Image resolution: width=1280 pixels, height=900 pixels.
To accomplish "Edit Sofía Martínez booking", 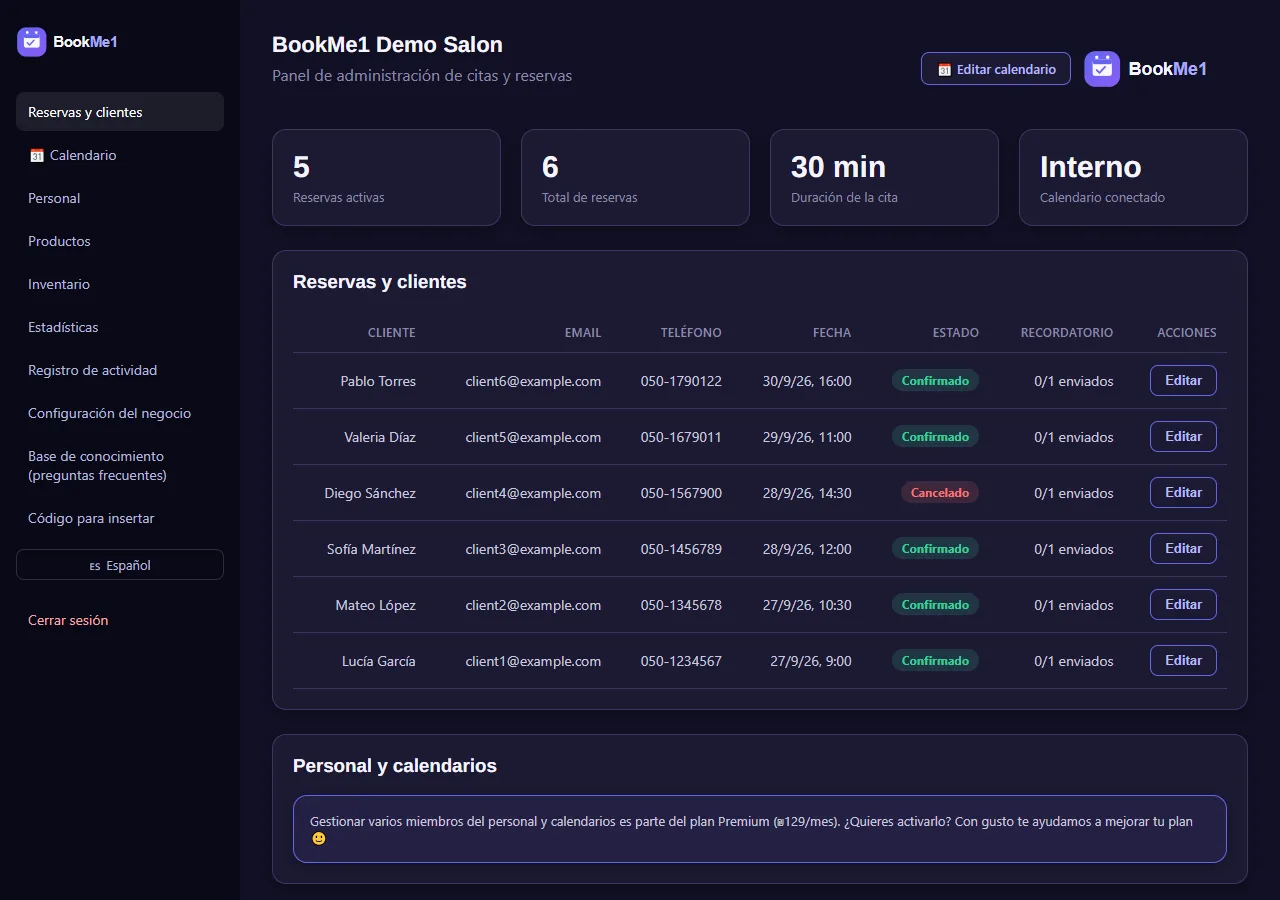I will pos(1183,549).
